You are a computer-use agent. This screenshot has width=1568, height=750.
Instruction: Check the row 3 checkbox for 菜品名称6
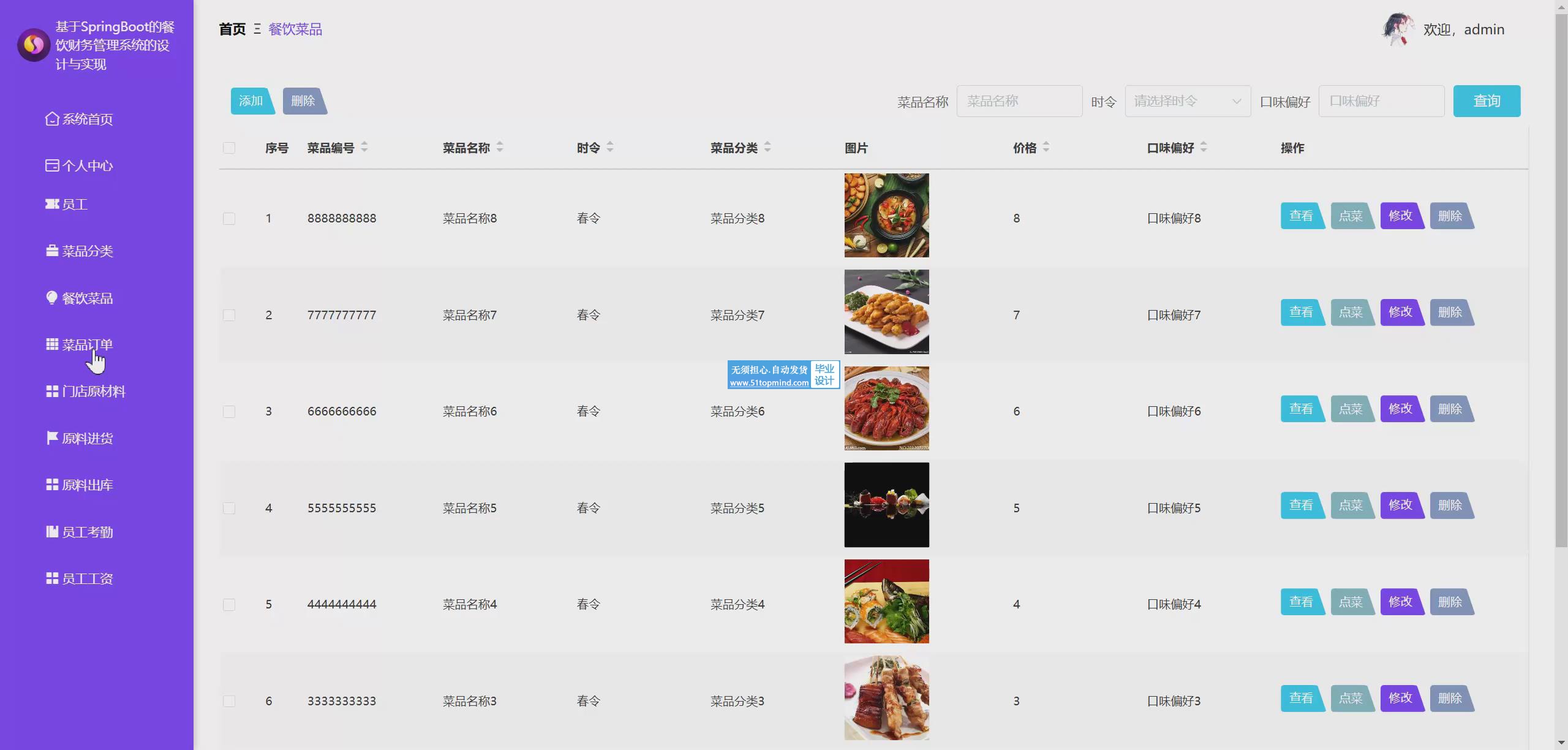[x=229, y=412]
